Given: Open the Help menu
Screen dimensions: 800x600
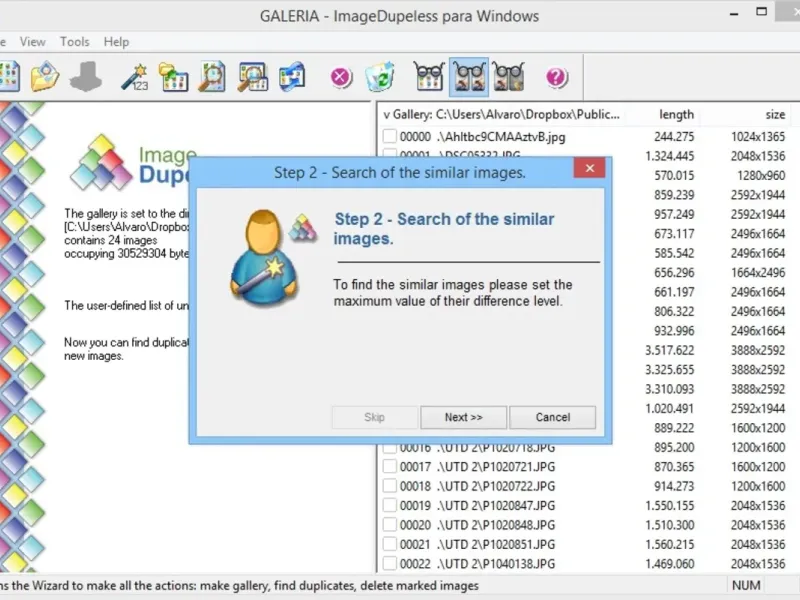Looking at the screenshot, I should 116,42.
